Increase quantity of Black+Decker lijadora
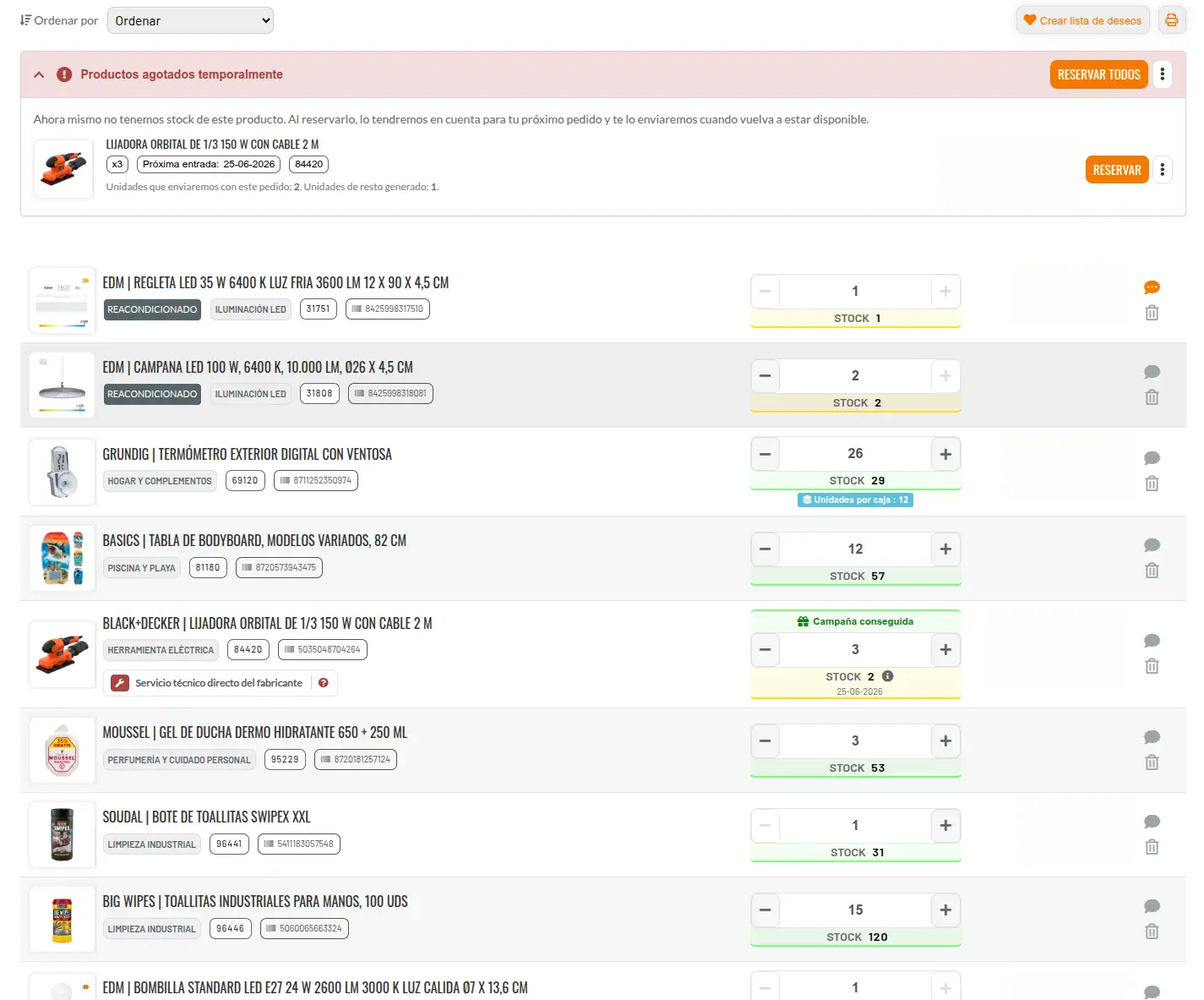This screenshot has height=1000, width=1204. 945,649
